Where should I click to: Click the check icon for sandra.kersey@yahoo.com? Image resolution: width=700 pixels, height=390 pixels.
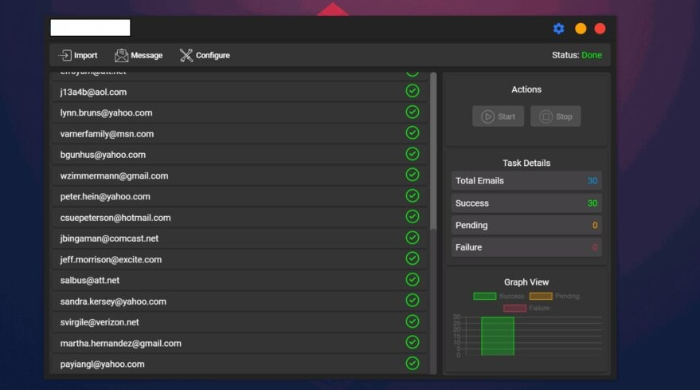(x=412, y=301)
